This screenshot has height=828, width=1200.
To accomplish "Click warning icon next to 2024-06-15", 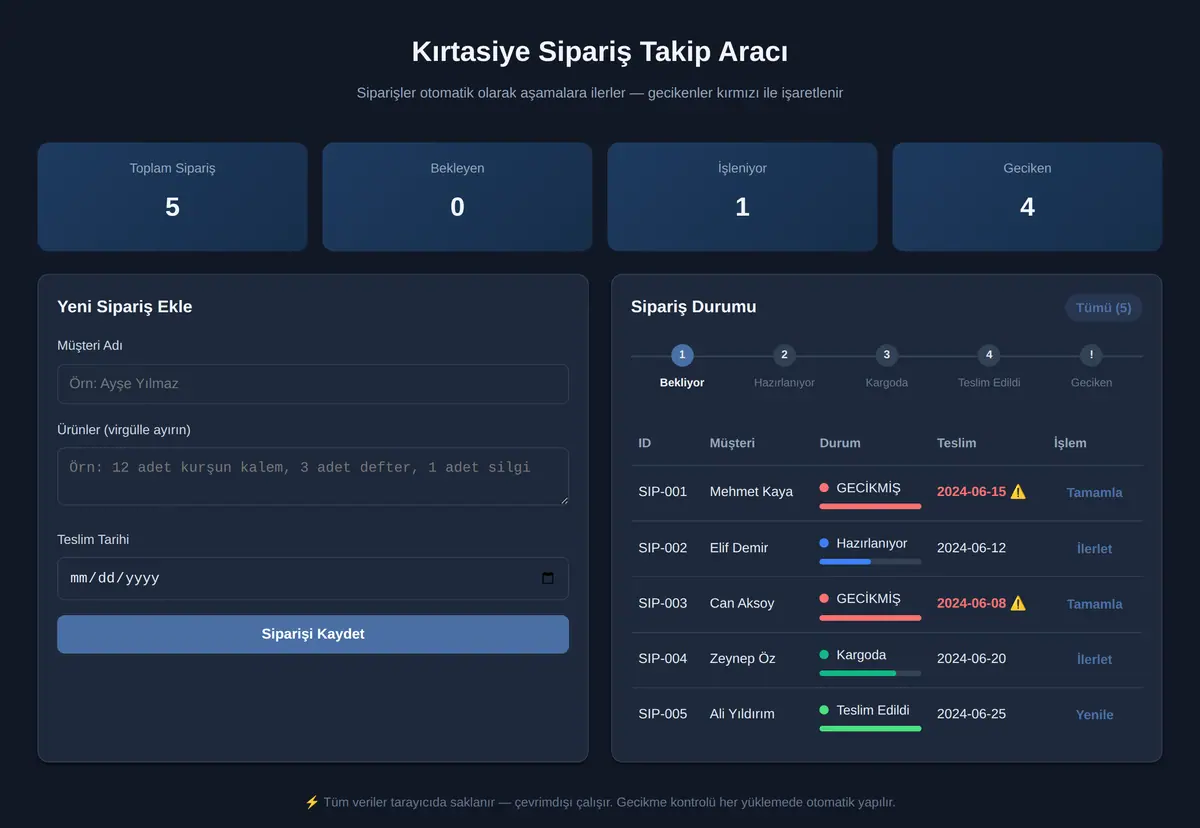I will (x=1018, y=491).
